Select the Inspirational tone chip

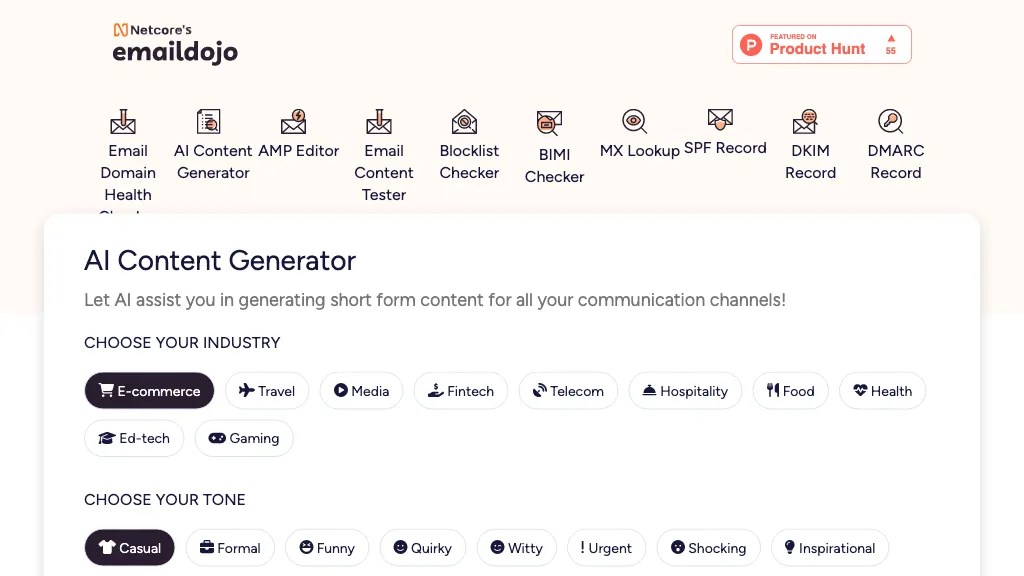click(x=829, y=548)
